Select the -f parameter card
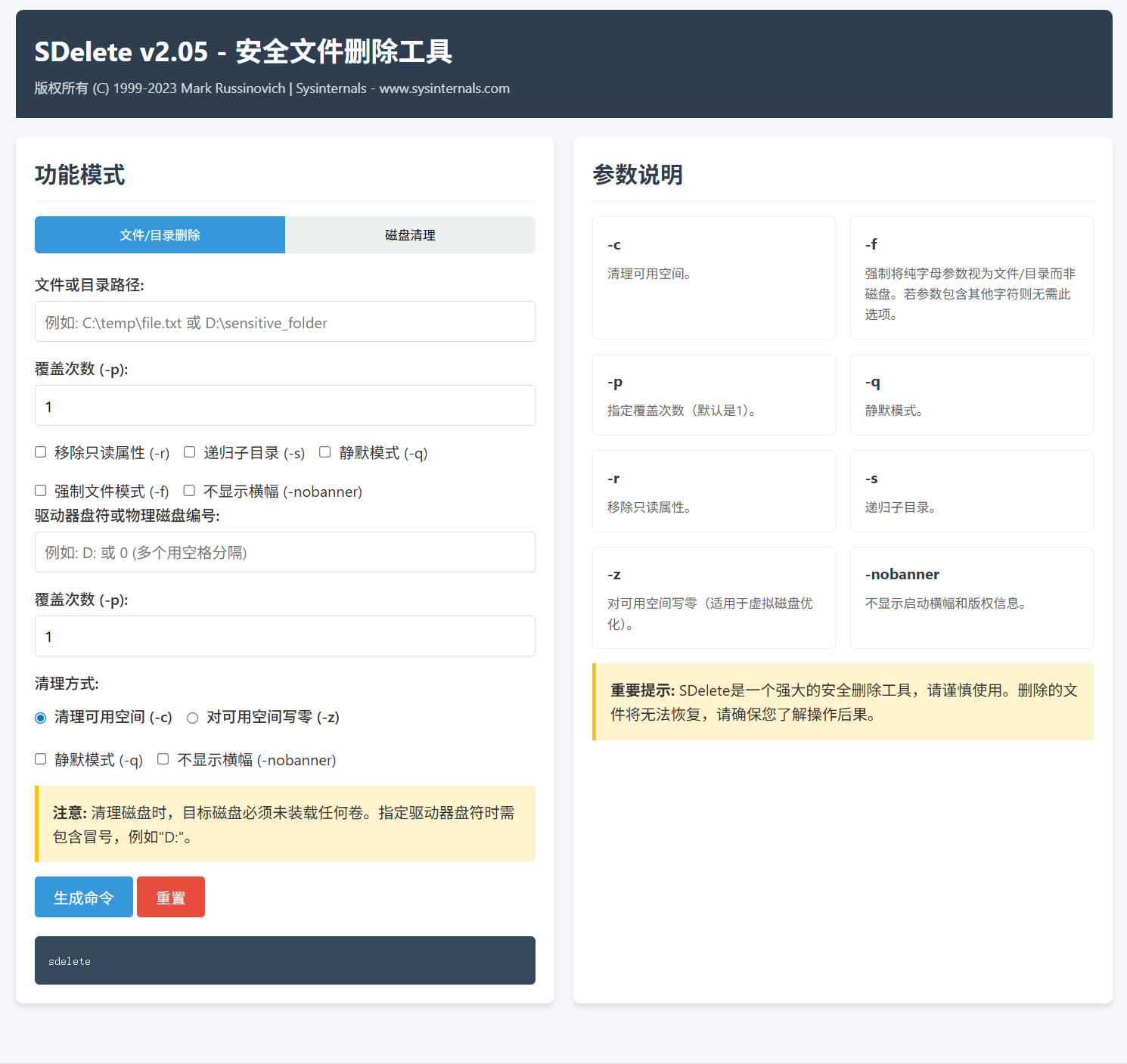 pos(972,278)
